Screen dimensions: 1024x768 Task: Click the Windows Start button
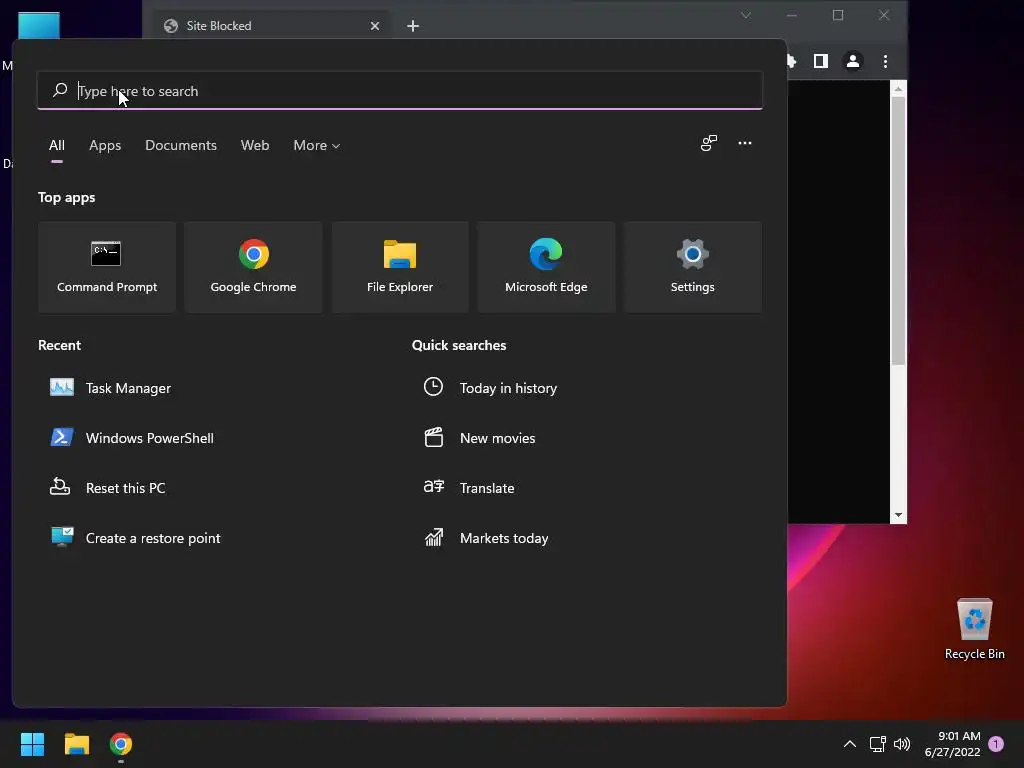[32, 744]
